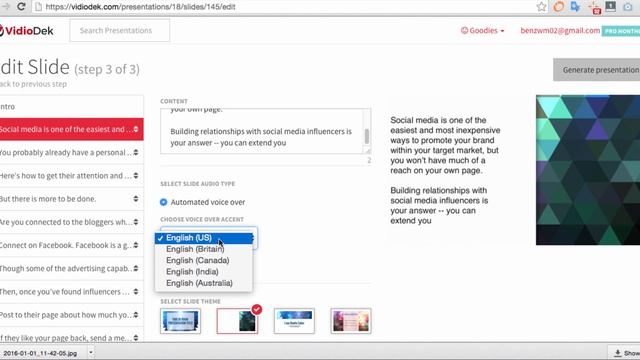Image resolution: width=640 pixels, height=360 pixels.
Task: Select 'Connect on Facebook' slide
Action: [71, 246]
